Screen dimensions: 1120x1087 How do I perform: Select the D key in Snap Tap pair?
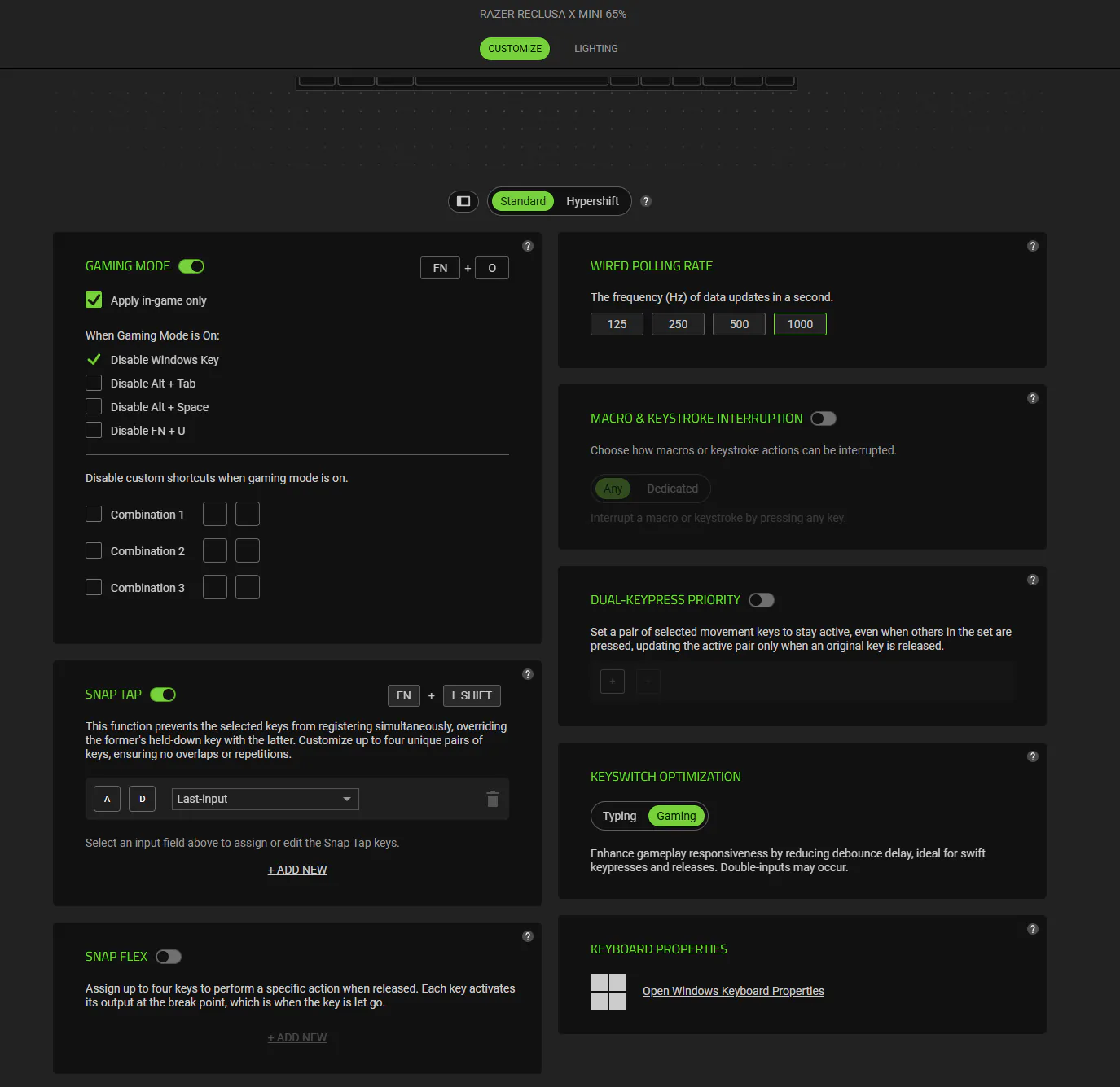point(143,799)
